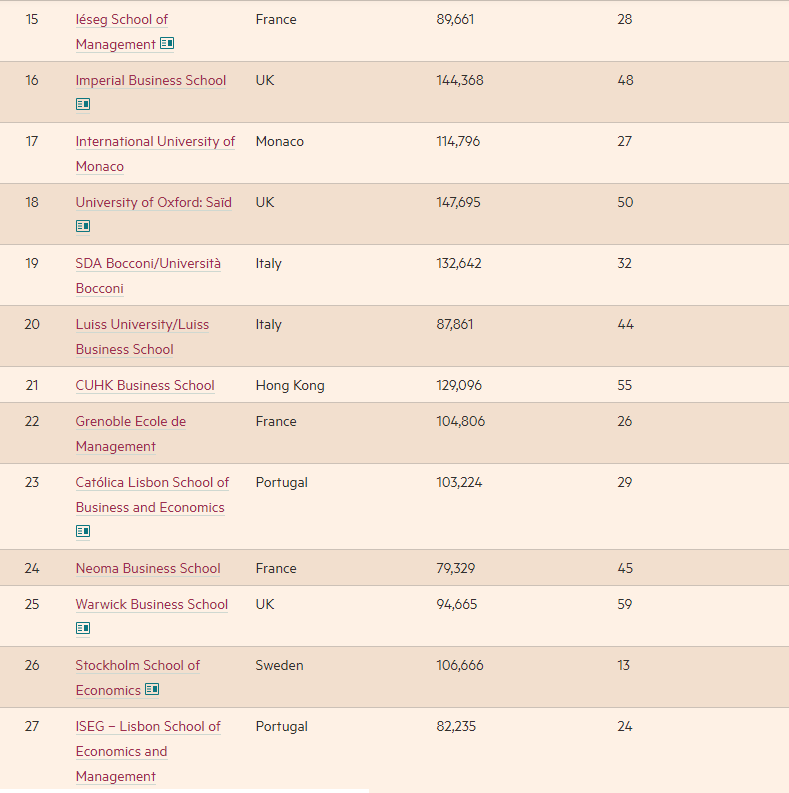
Task: Click value 55 in CUHK row
Action: pos(625,385)
